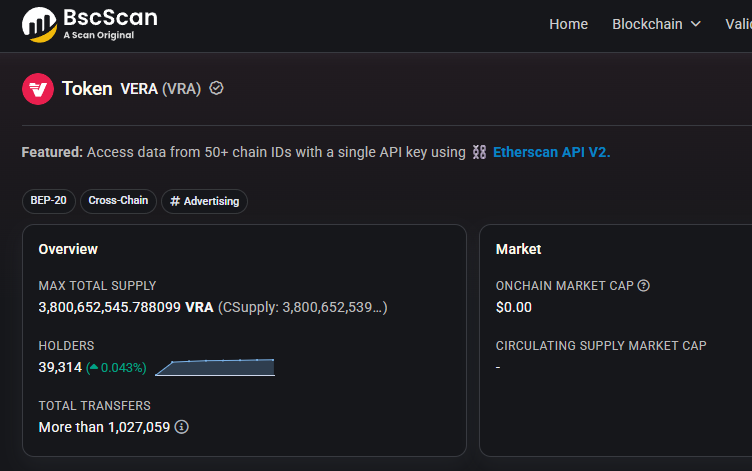Select the Cross-Chain tag

(x=118, y=201)
